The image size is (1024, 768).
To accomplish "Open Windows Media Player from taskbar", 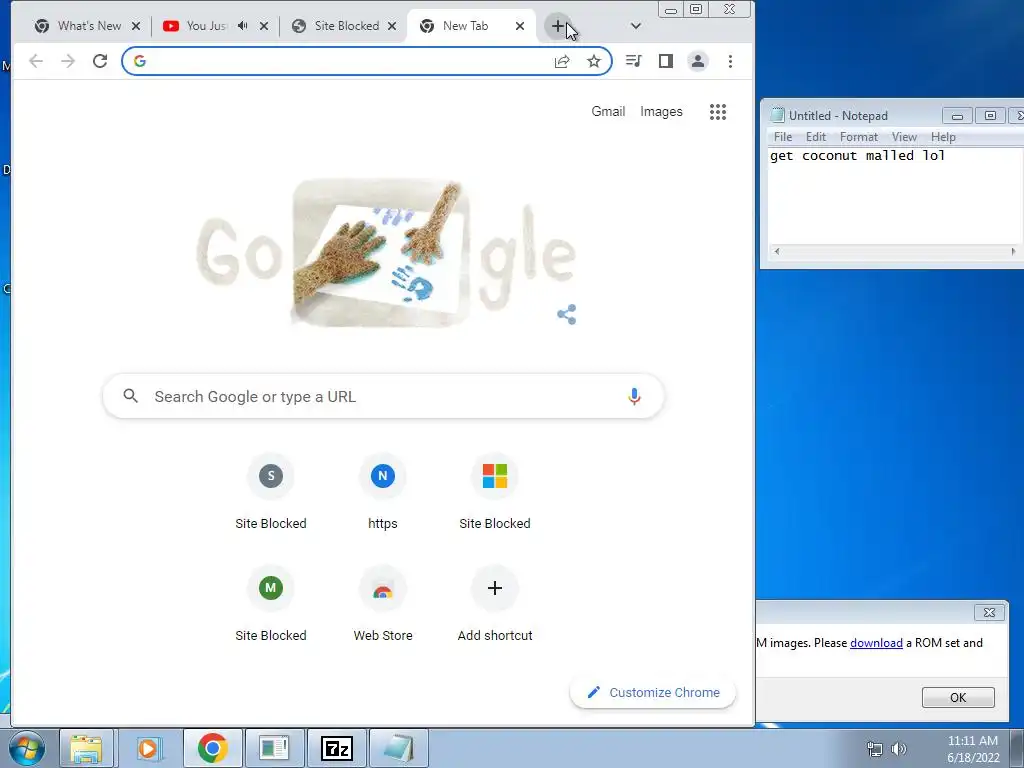I will (148, 748).
